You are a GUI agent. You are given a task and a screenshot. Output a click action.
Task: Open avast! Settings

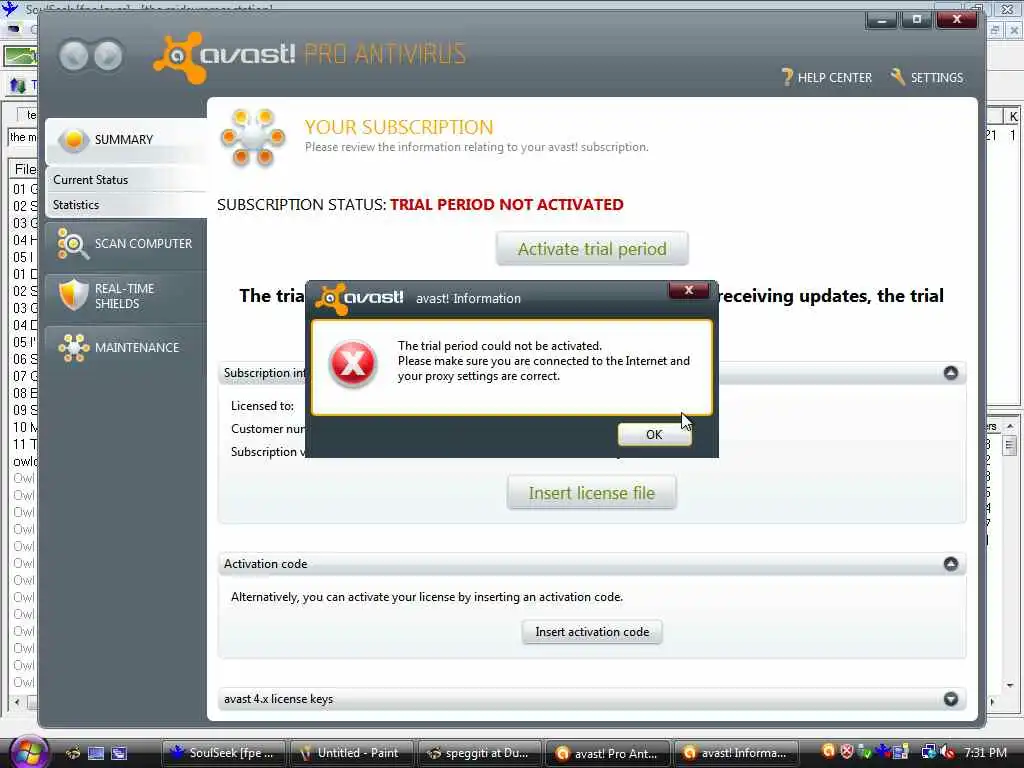tap(927, 78)
